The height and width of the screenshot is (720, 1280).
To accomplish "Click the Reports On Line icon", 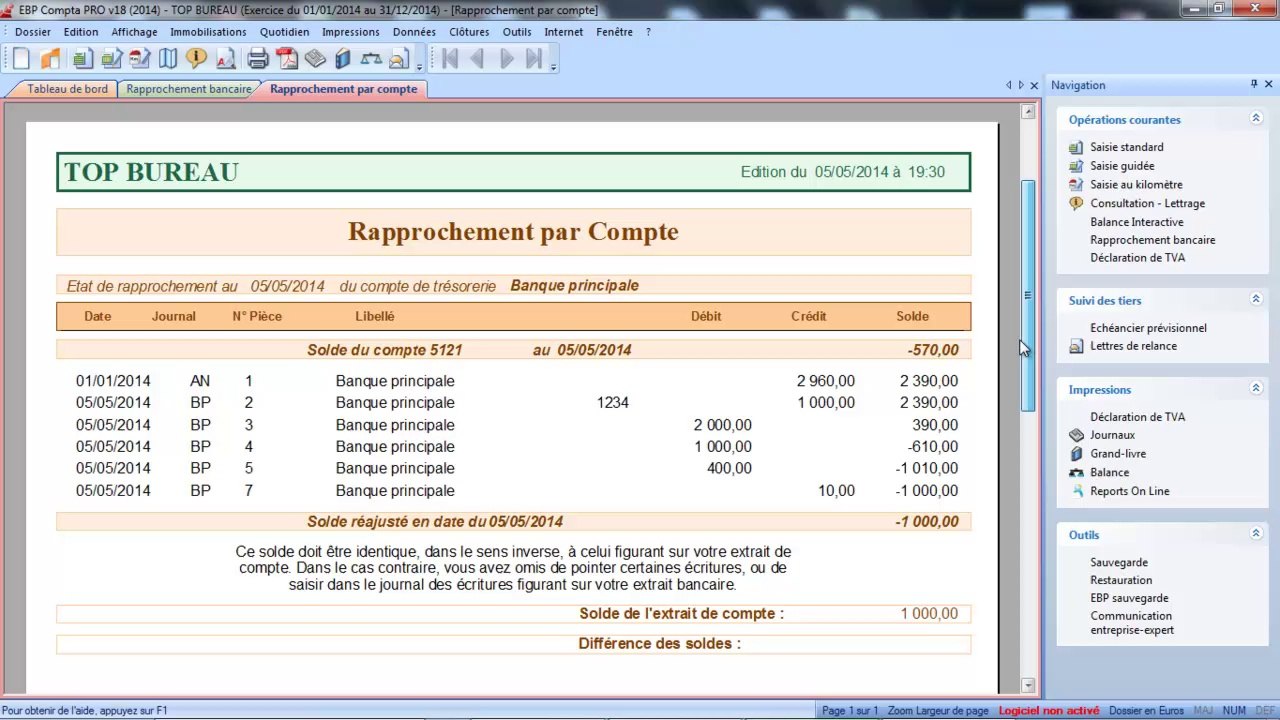I will coord(1076,491).
